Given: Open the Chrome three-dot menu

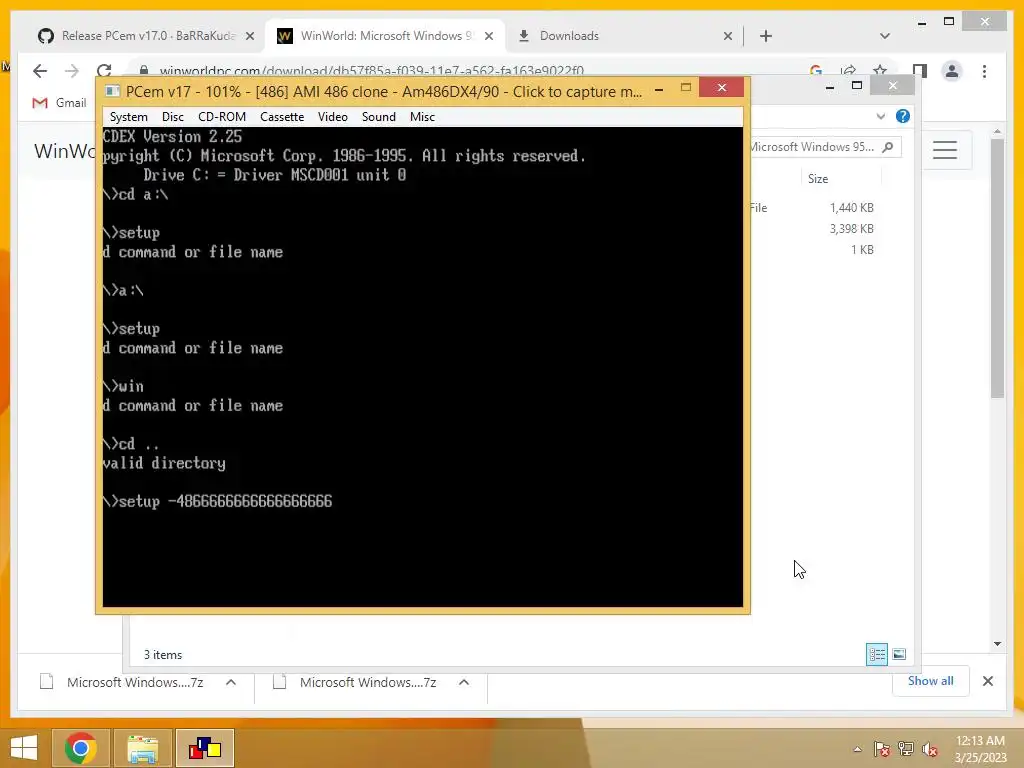Looking at the screenshot, I should tap(984, 71).
